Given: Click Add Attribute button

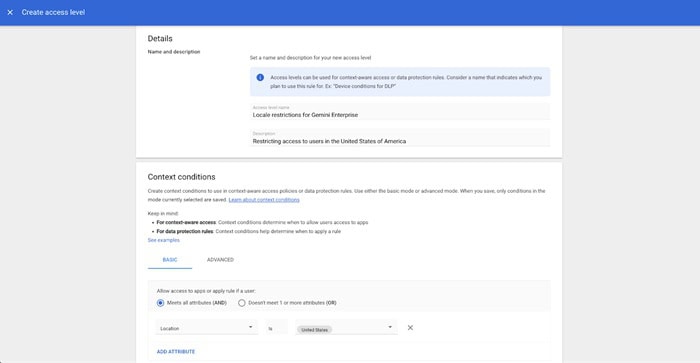Looking at the screenshot, I should pos(176,352).
